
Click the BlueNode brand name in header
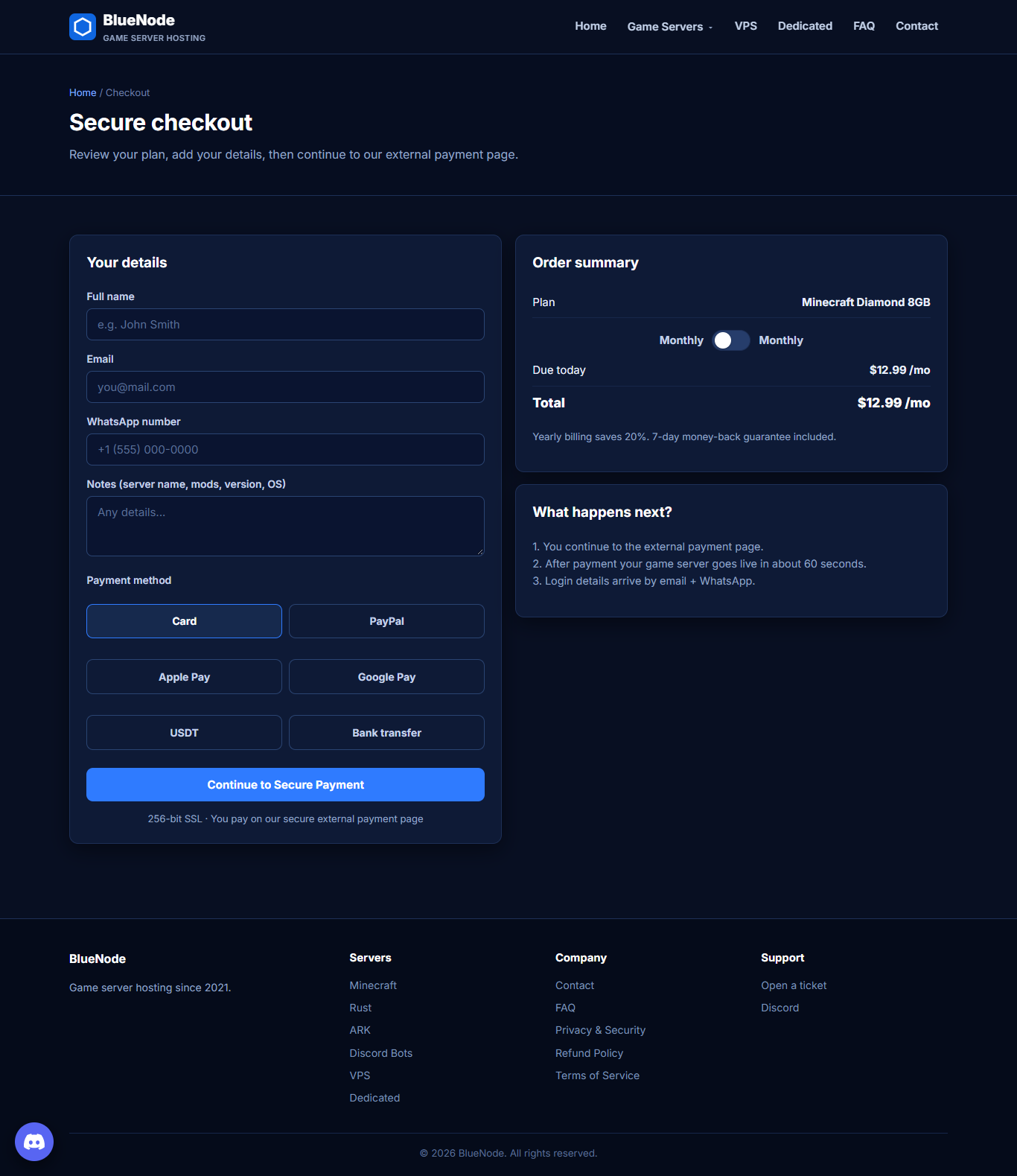pyautogui.click(x=138, y=20)
